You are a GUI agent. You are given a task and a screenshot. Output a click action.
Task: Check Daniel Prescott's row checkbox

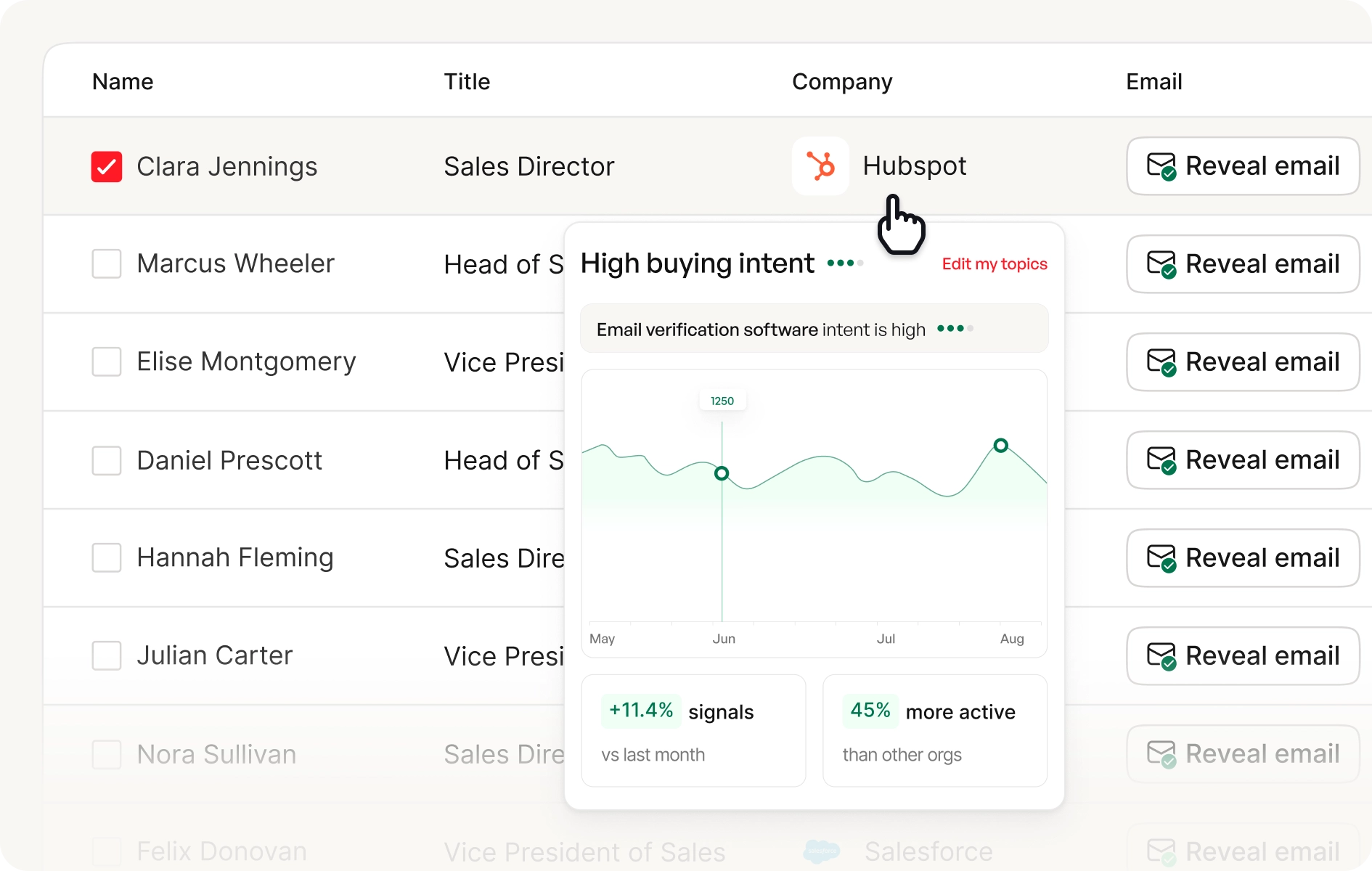[106, 460]
